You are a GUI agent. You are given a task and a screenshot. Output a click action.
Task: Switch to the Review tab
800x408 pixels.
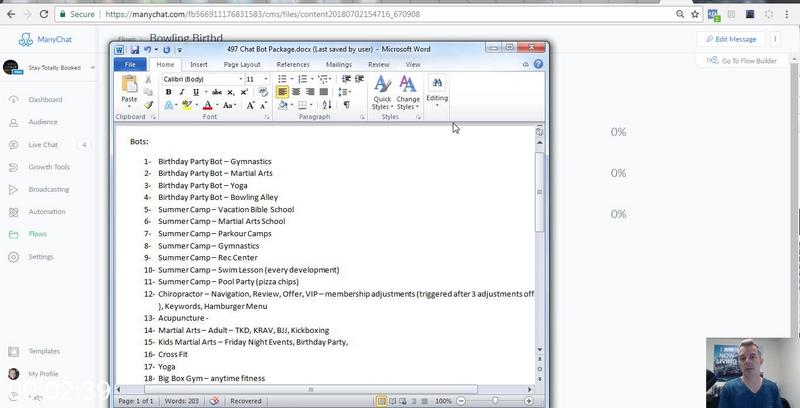[x=379, y=65]
